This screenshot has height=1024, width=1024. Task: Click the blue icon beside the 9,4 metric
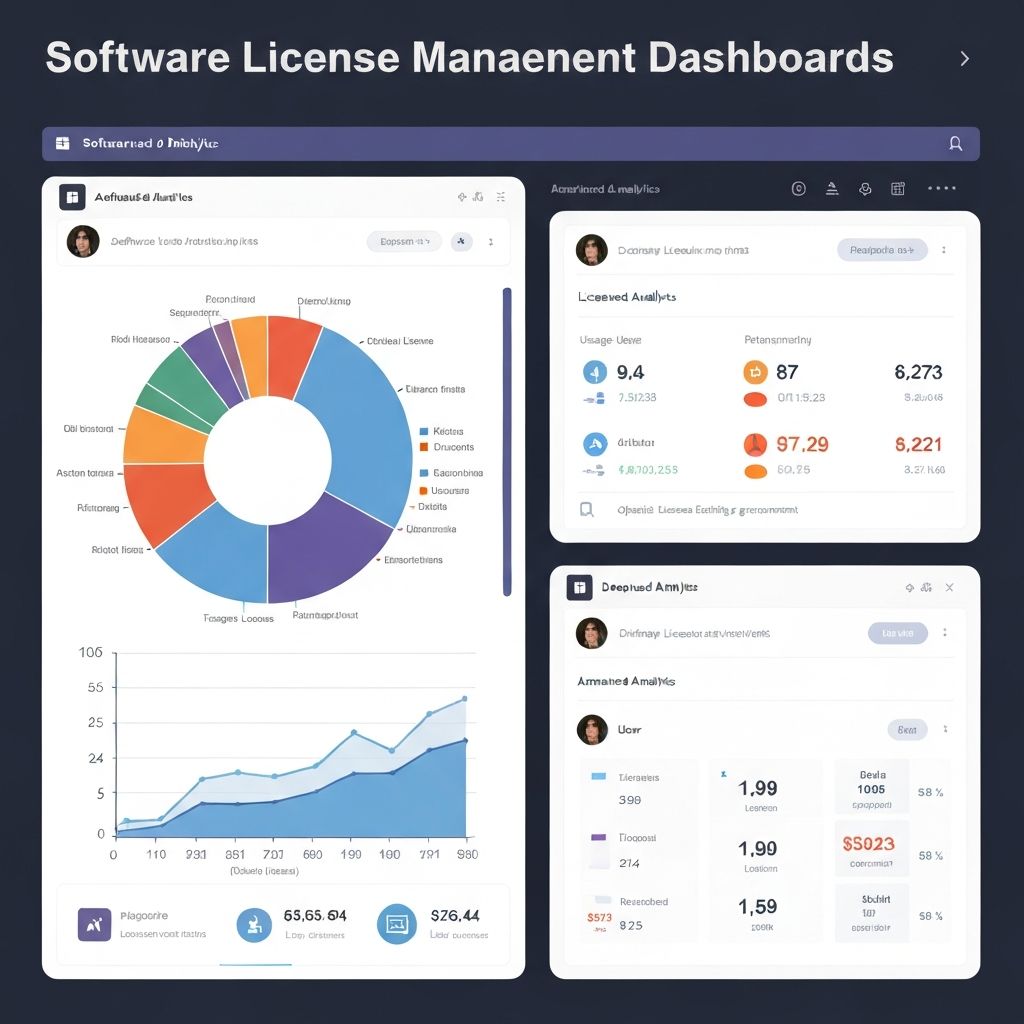coord(594,373)
